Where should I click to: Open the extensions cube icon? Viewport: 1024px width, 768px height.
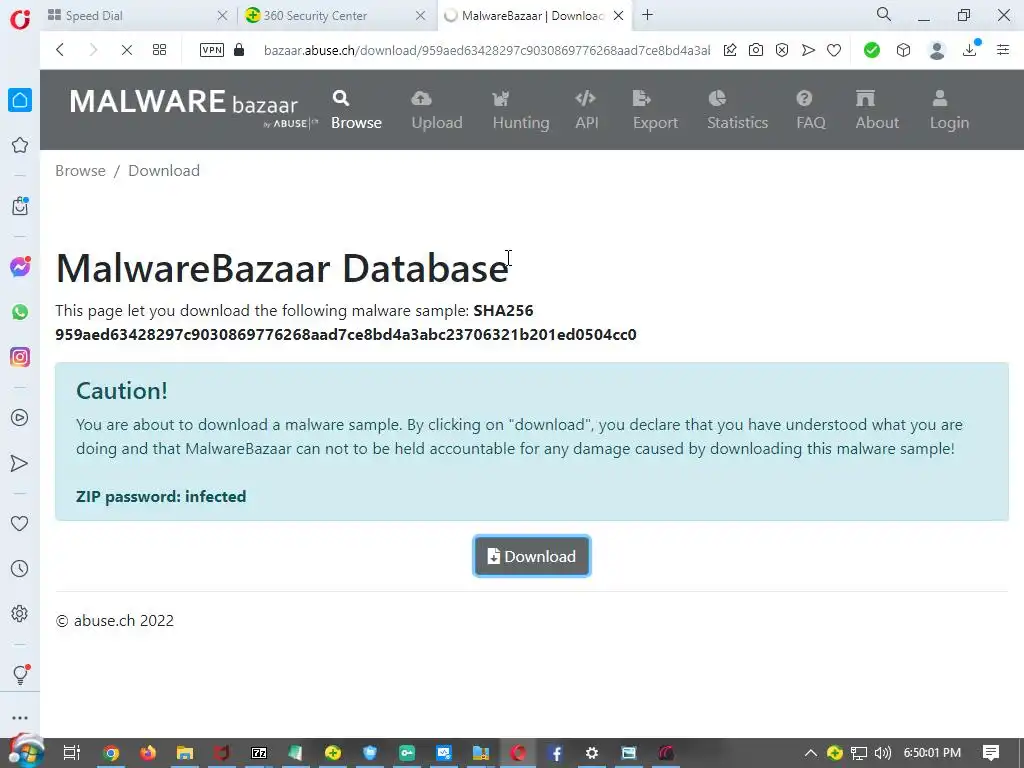coord(903,50)
